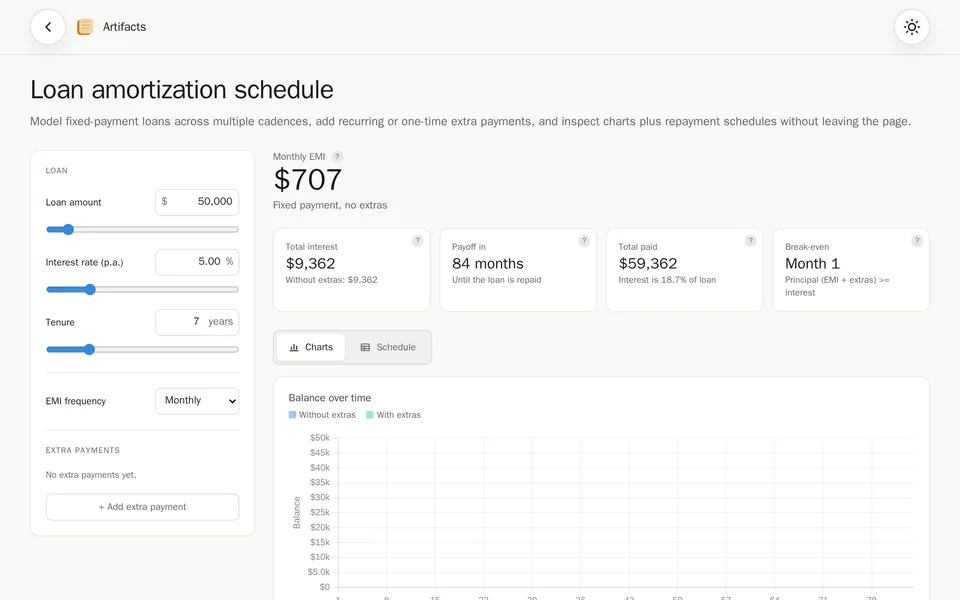Click the $9,362 total interest value
The width and height of the screenshot is (960, 600).
pos(310,264)
